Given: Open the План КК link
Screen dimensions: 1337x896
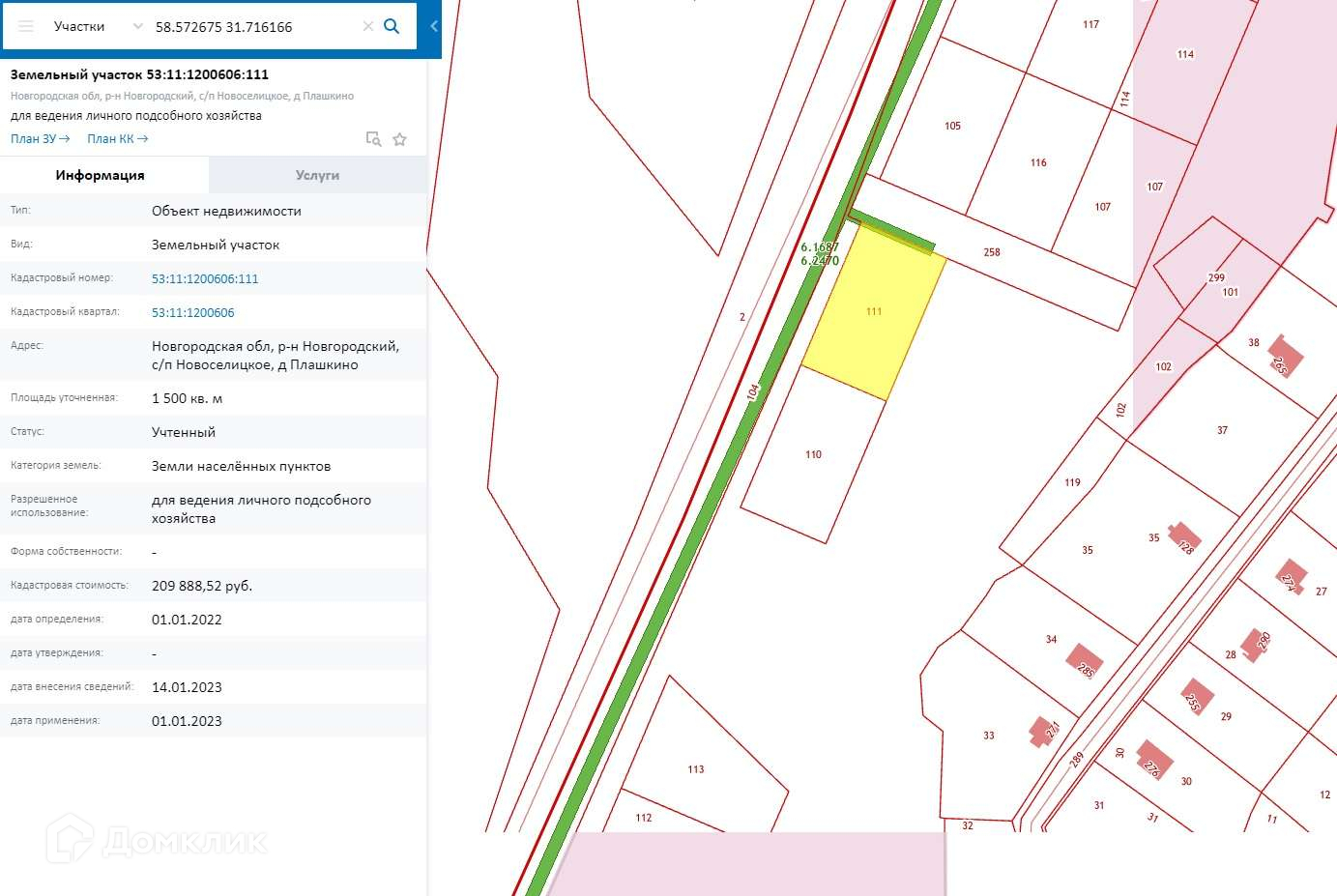Looking at the screenshot, I should 118,139.
